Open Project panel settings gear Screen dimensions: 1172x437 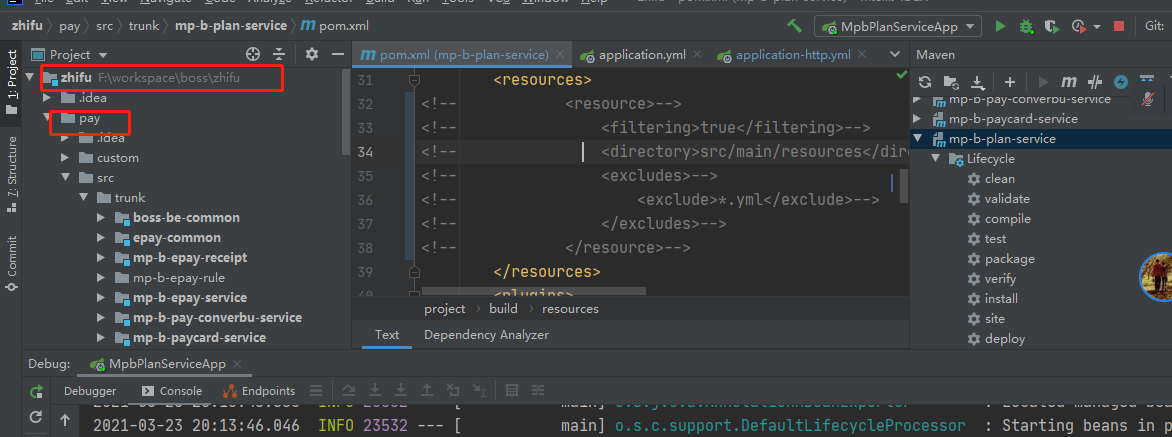[312, 54]
